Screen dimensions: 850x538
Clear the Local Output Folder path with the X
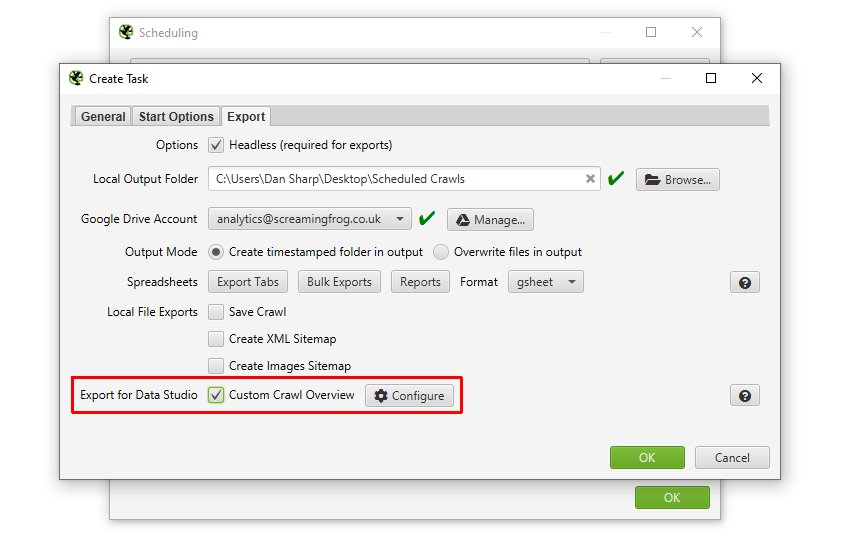pos(590,178)
